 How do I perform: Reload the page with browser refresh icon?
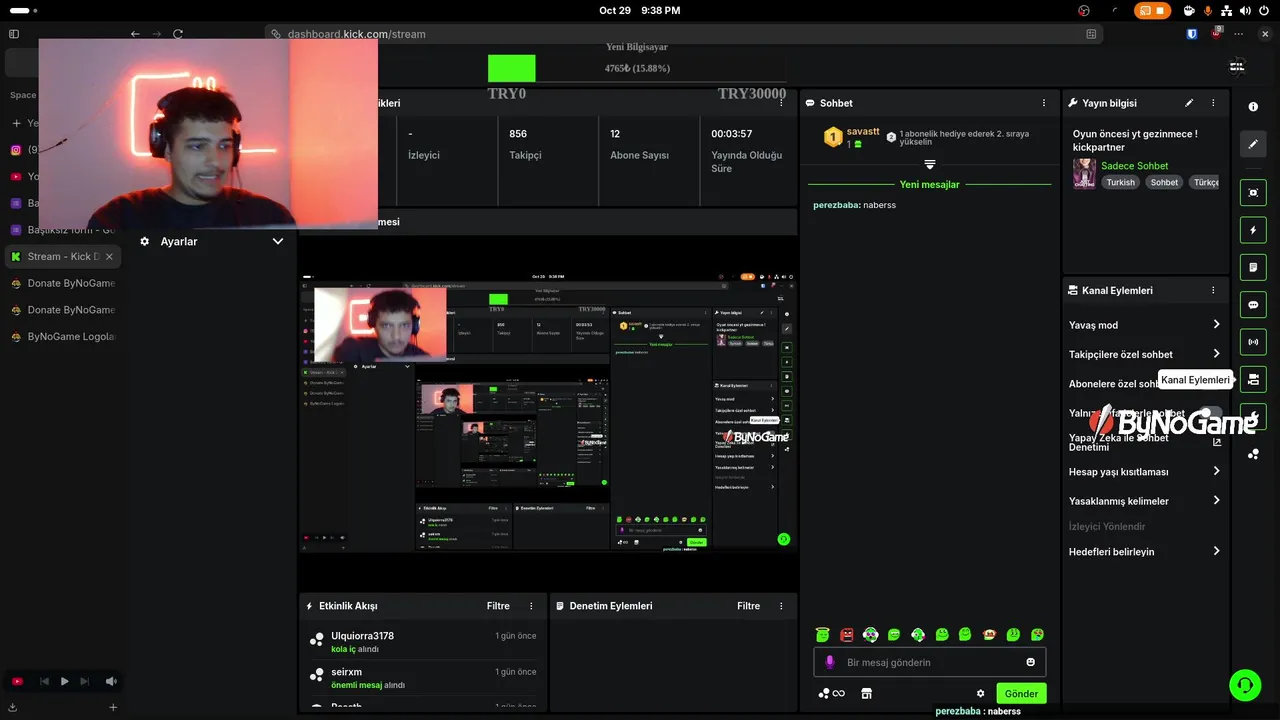[x=178, y=34]
